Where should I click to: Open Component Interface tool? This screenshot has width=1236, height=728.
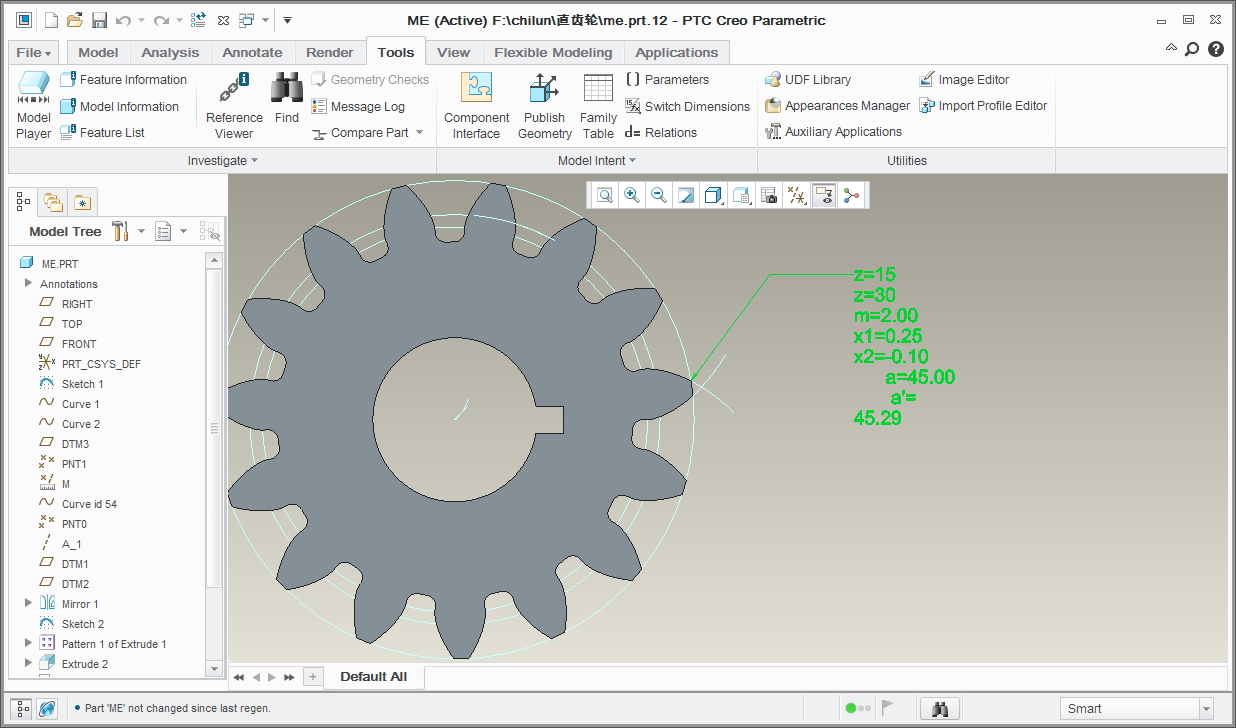tap(476, 105)
